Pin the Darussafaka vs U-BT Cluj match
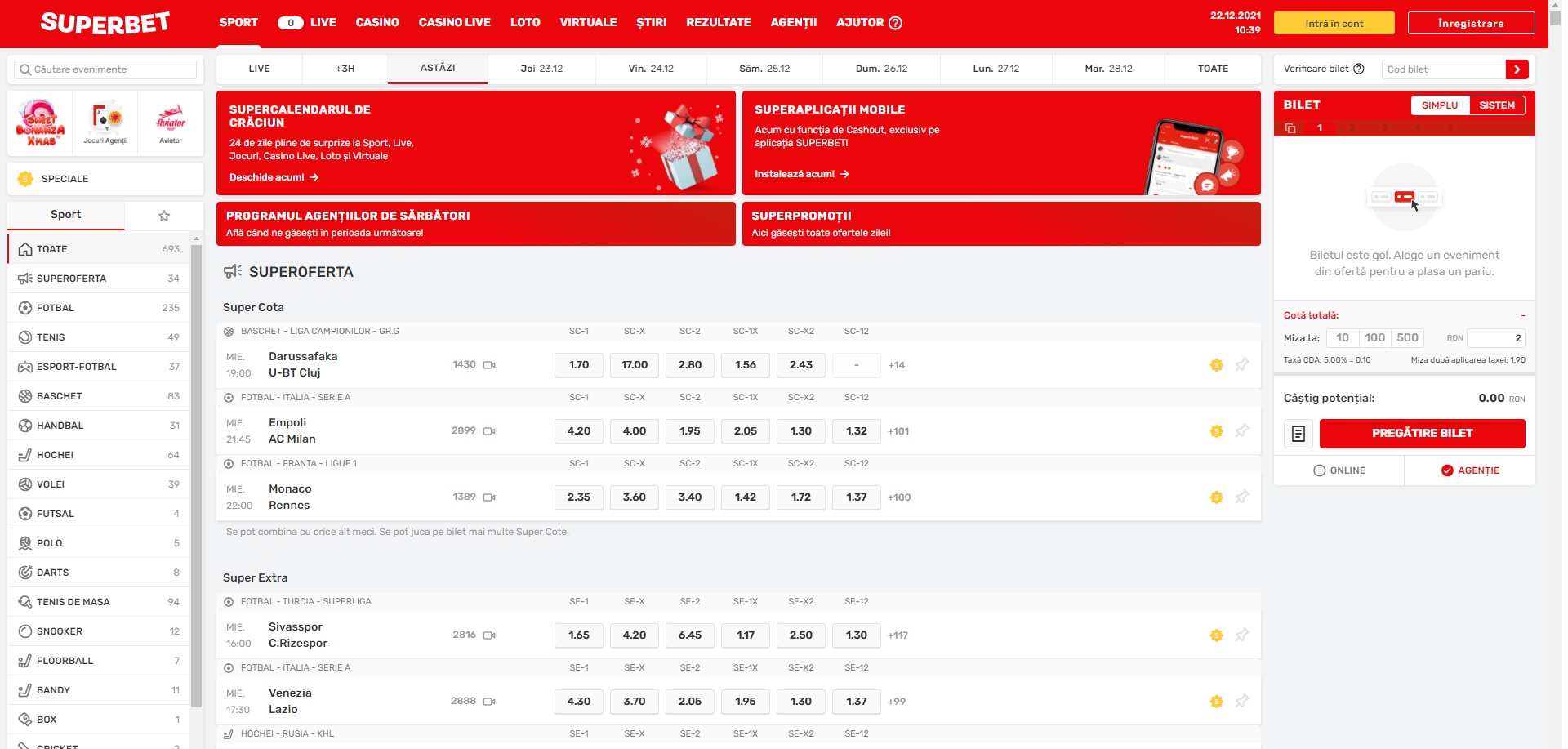1568x749 pixels. click(x=1242, y=365)
